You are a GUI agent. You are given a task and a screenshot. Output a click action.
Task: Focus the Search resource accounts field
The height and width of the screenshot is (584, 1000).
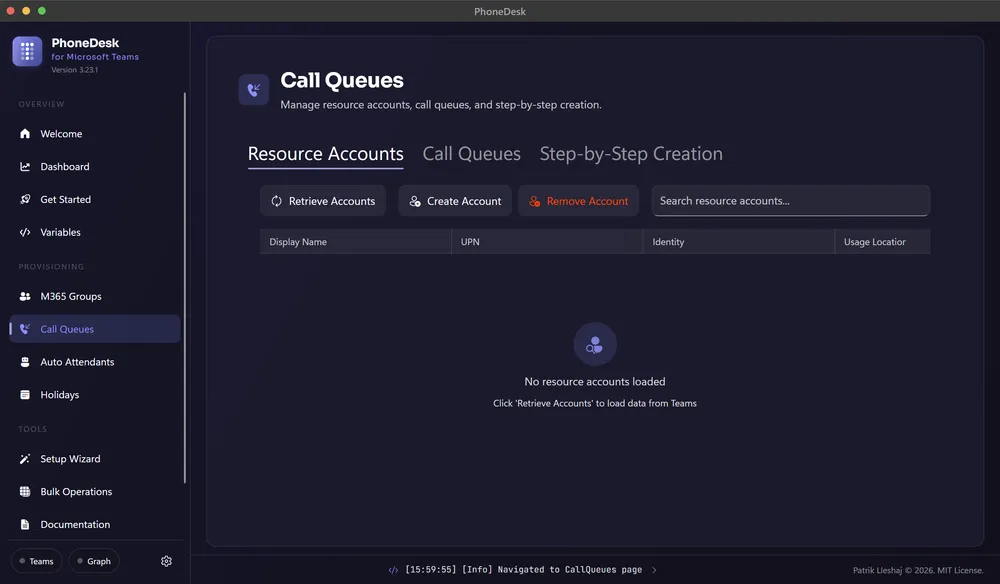click(x=790, y=201)
